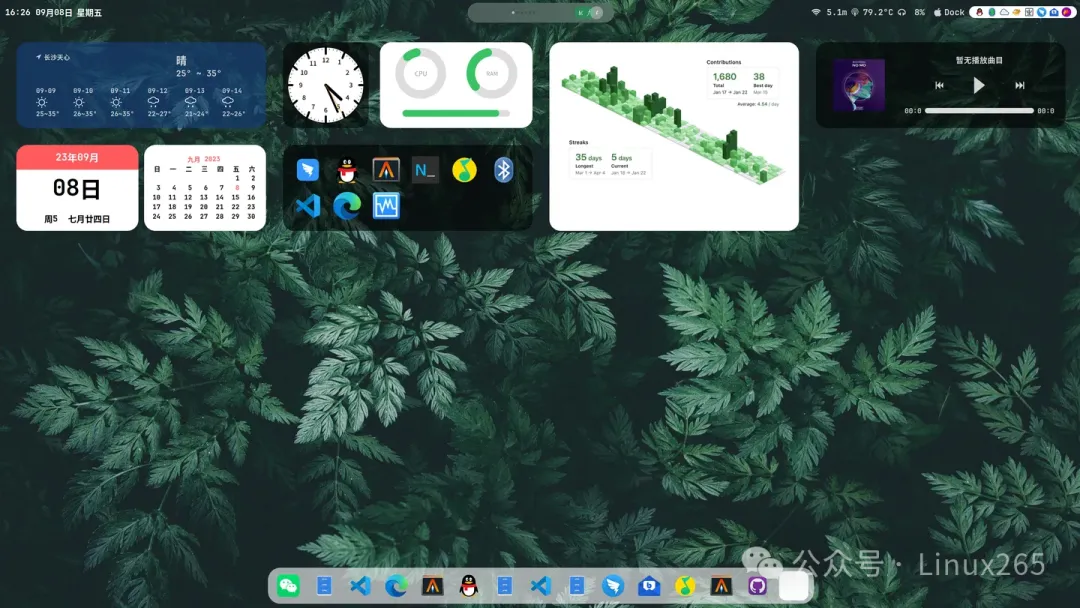Open dock VS Code icon left of Edge
Image resolution: width=1080 pixels, height=608 pixels.
pos(360,586)
